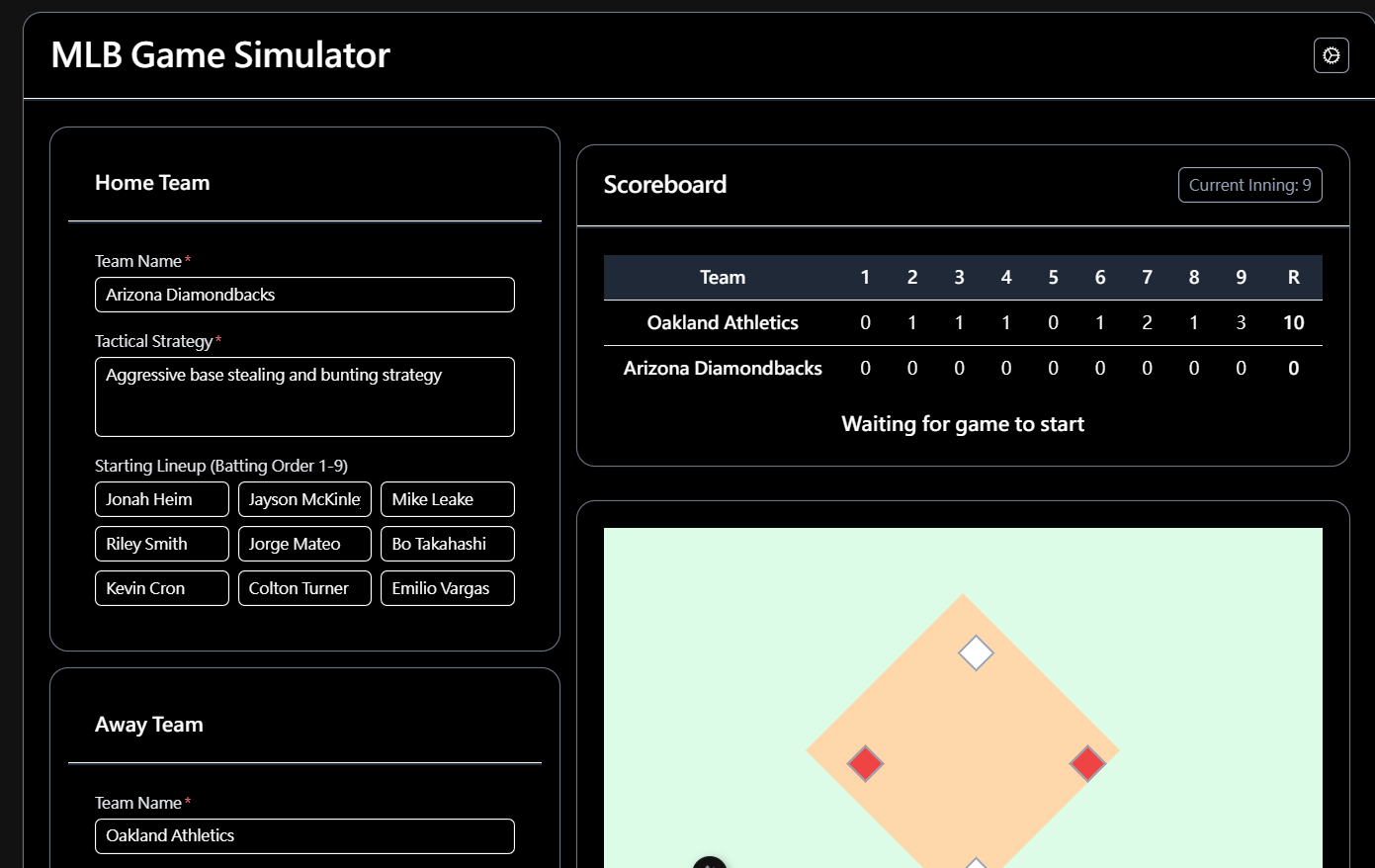The width and height of the screenshot is (1375, 868).
Task: Click the Scoreboard heading
Action: tap(665, 185)
